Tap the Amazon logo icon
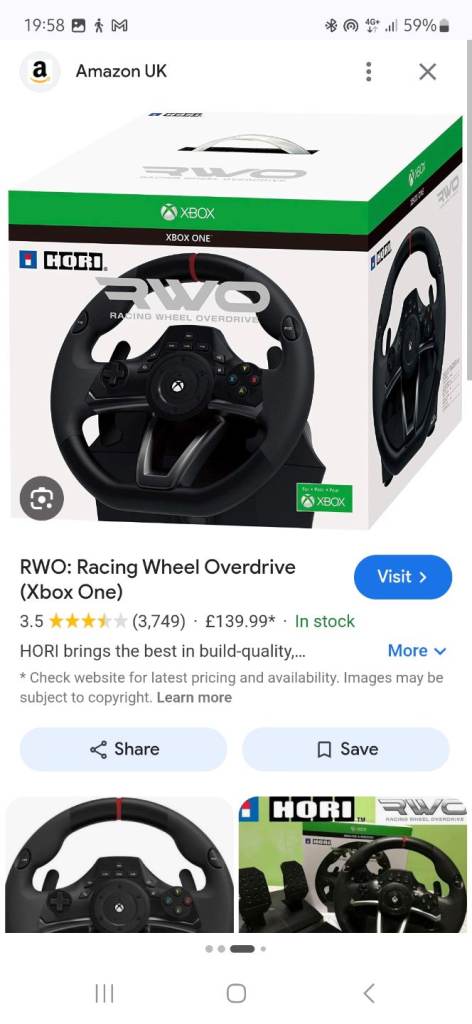This screenshot has height=1024, width=472. (40, 71)
